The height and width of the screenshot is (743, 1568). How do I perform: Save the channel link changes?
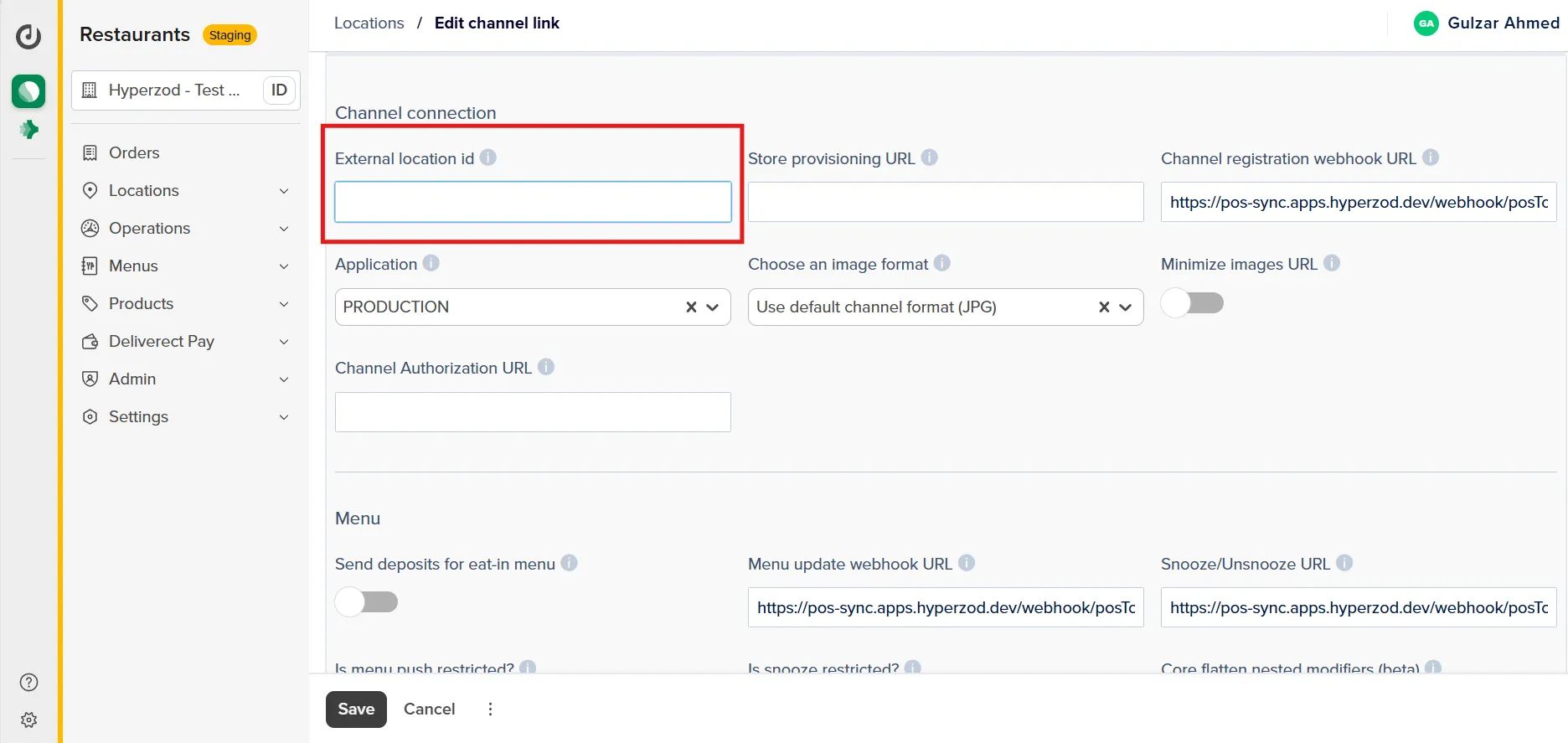(356, 709)
